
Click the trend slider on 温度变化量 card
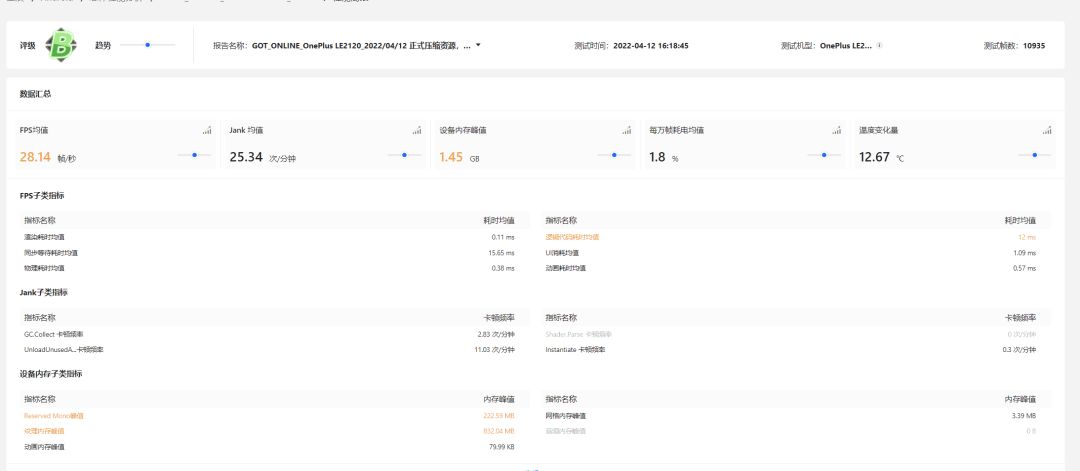coord(1035,155)
